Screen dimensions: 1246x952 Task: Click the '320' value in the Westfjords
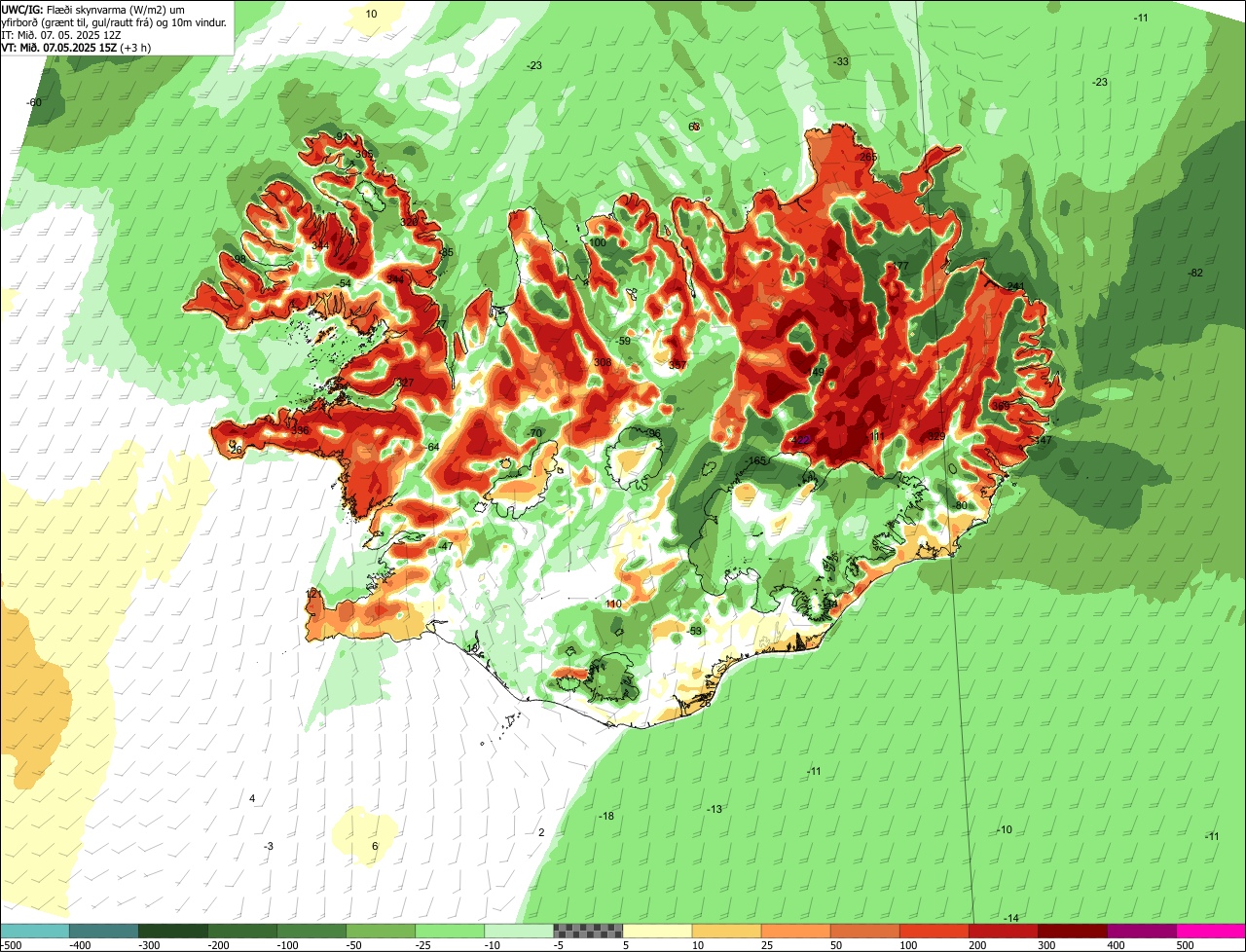409,222
